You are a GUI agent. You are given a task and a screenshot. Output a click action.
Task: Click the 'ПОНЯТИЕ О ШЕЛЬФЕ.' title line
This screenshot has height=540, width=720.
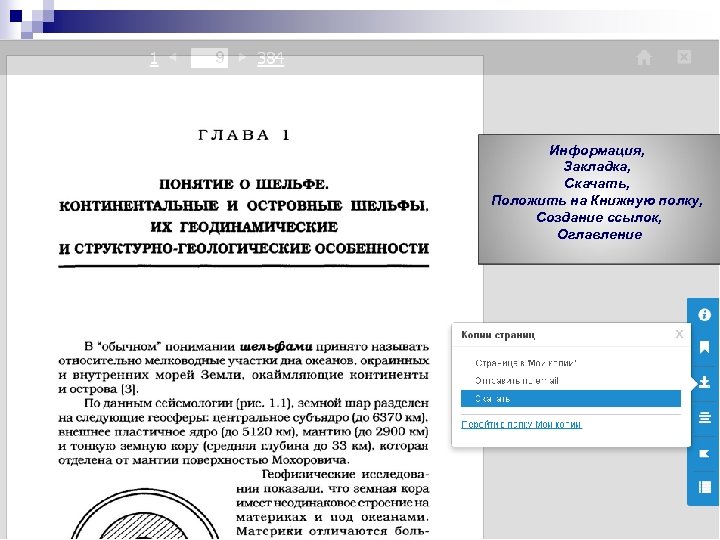point(244,185)
